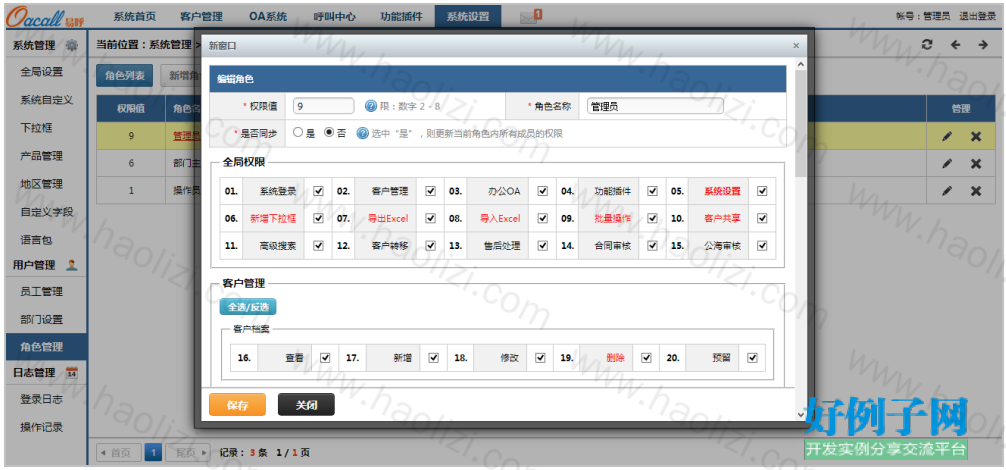The height and width of the screenshot is (470, 1006).
Task: Toggle the 预留 checkbox numbered 20
Action: [753, 358]
